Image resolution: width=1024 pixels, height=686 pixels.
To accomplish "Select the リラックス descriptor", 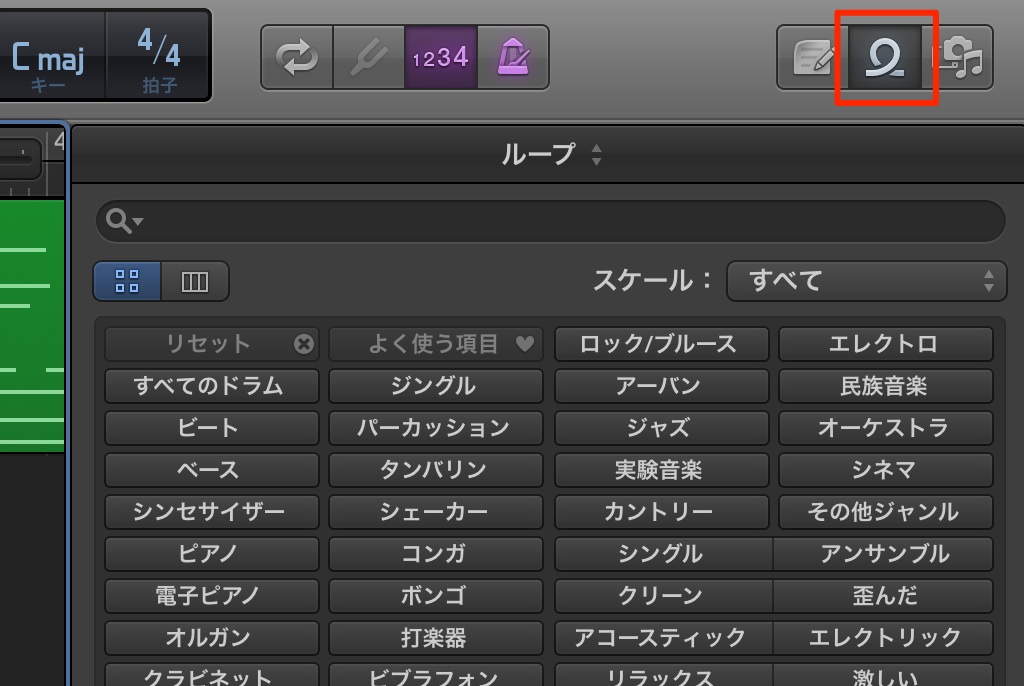I will (x=664, y=675).
